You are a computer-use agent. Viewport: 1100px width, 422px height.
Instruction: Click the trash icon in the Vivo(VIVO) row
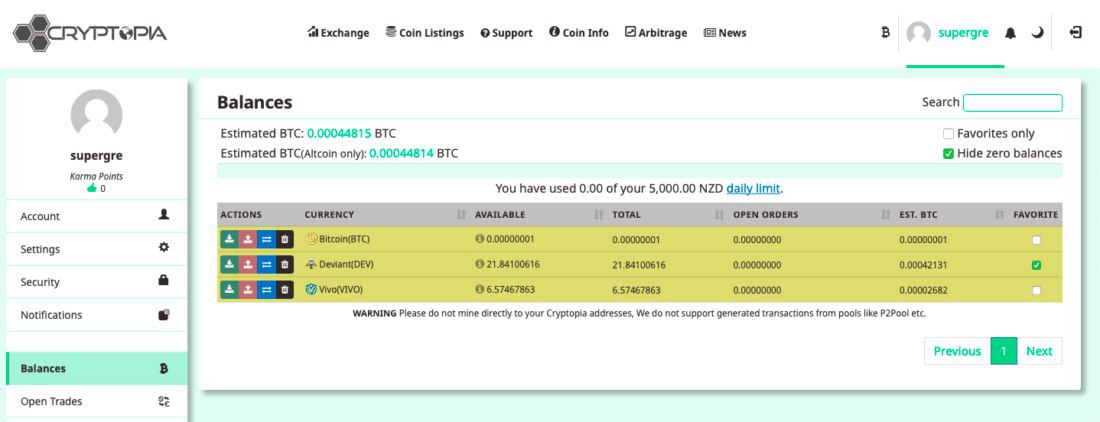pyautogui.click(x=284, y=290)
